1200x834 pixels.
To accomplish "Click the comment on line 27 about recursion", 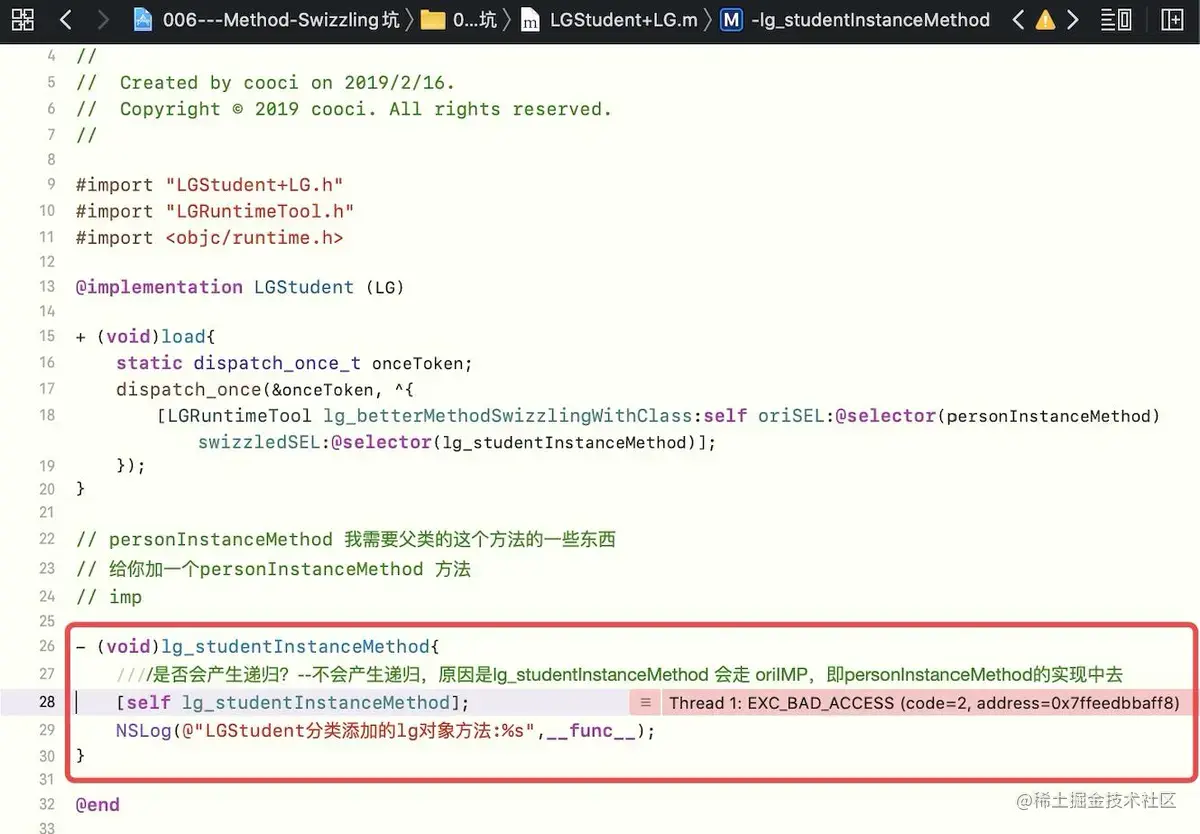I will click(620, 674).
